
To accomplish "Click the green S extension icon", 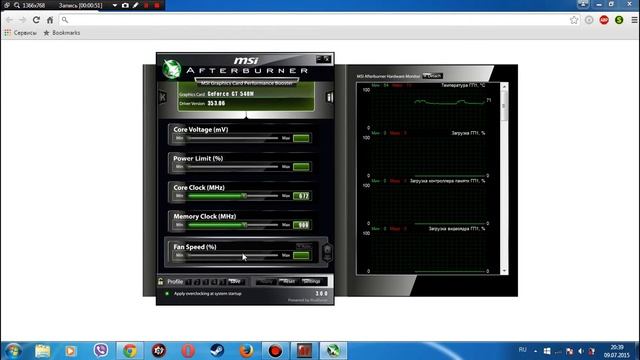I will click(x=619, y=20).
